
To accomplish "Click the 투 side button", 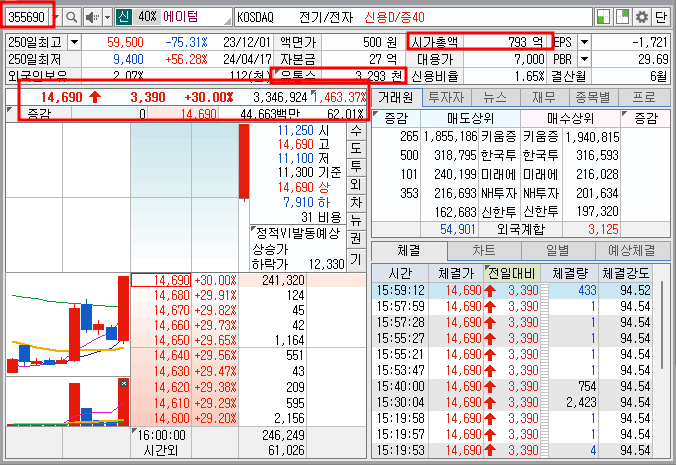I will point(356,166).
